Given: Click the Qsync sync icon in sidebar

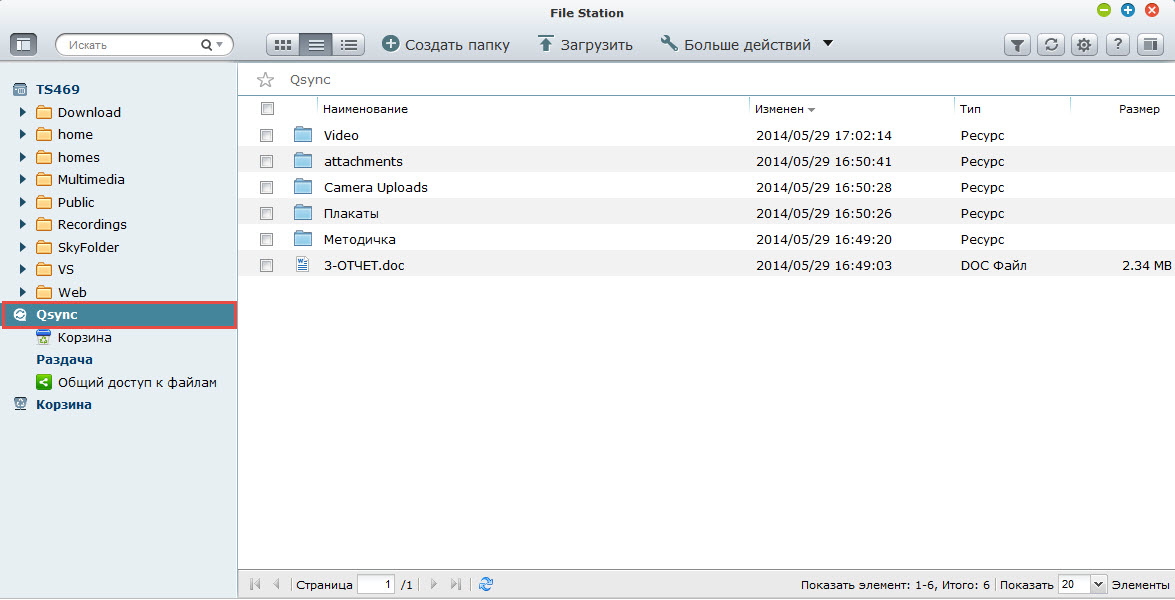Looking at the screenshot, I should [21, 315].
